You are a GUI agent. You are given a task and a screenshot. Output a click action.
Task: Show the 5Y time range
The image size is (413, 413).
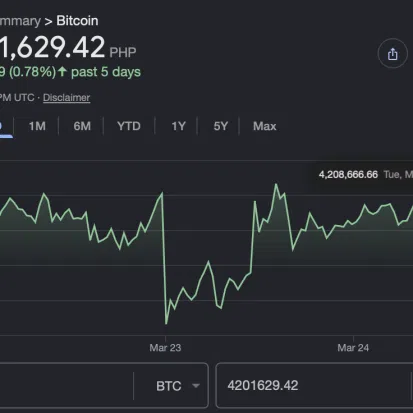pos(221,126)
